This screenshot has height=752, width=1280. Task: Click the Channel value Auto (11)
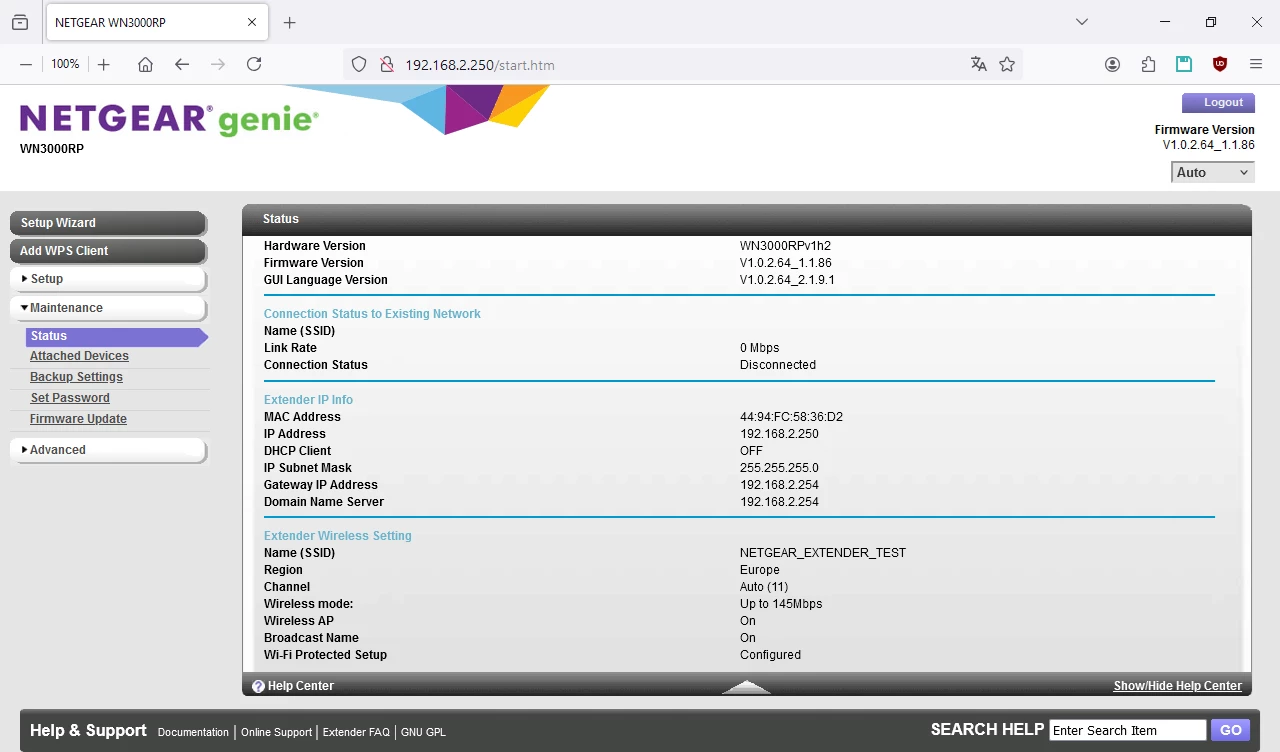click(x=764, y=587)
